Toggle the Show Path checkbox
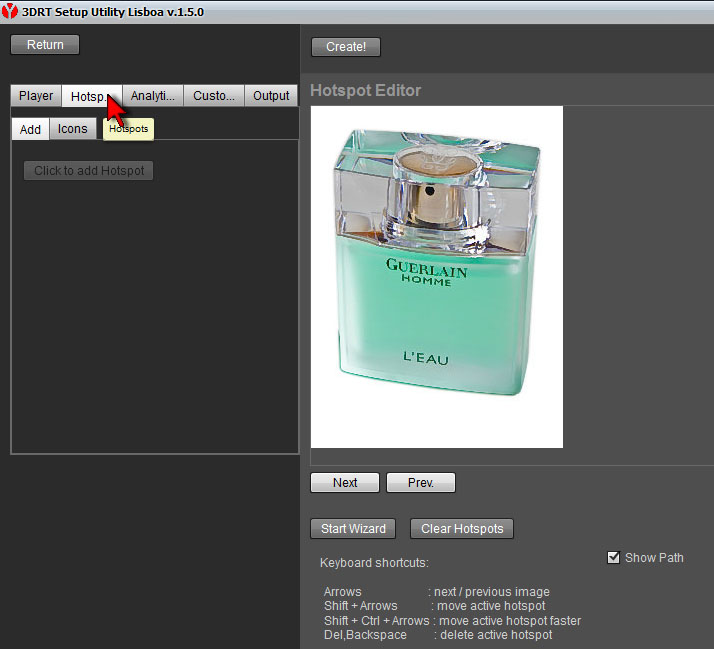The image size is (714, 649). pyautogui.click(x=613, y=557)
